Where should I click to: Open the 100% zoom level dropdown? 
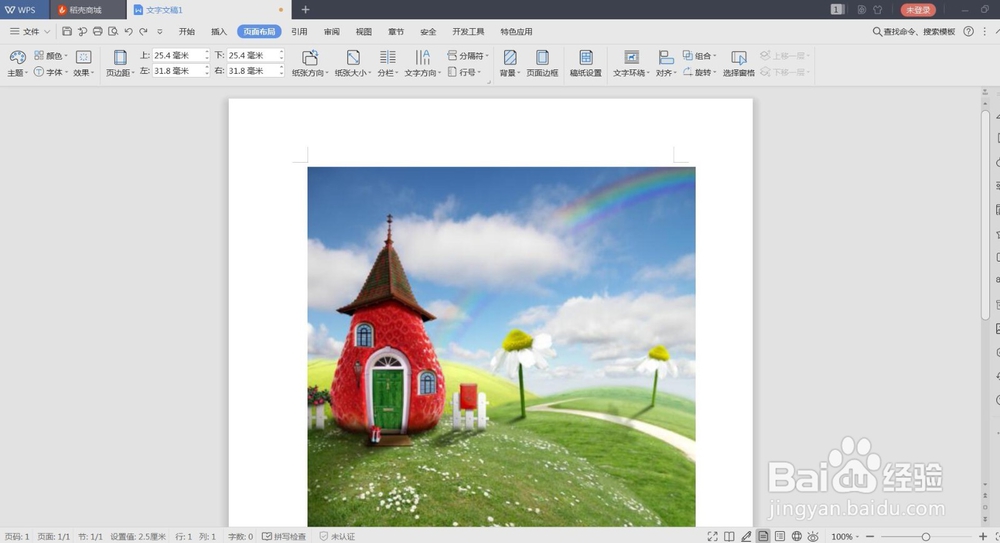[x=844, y=537]
